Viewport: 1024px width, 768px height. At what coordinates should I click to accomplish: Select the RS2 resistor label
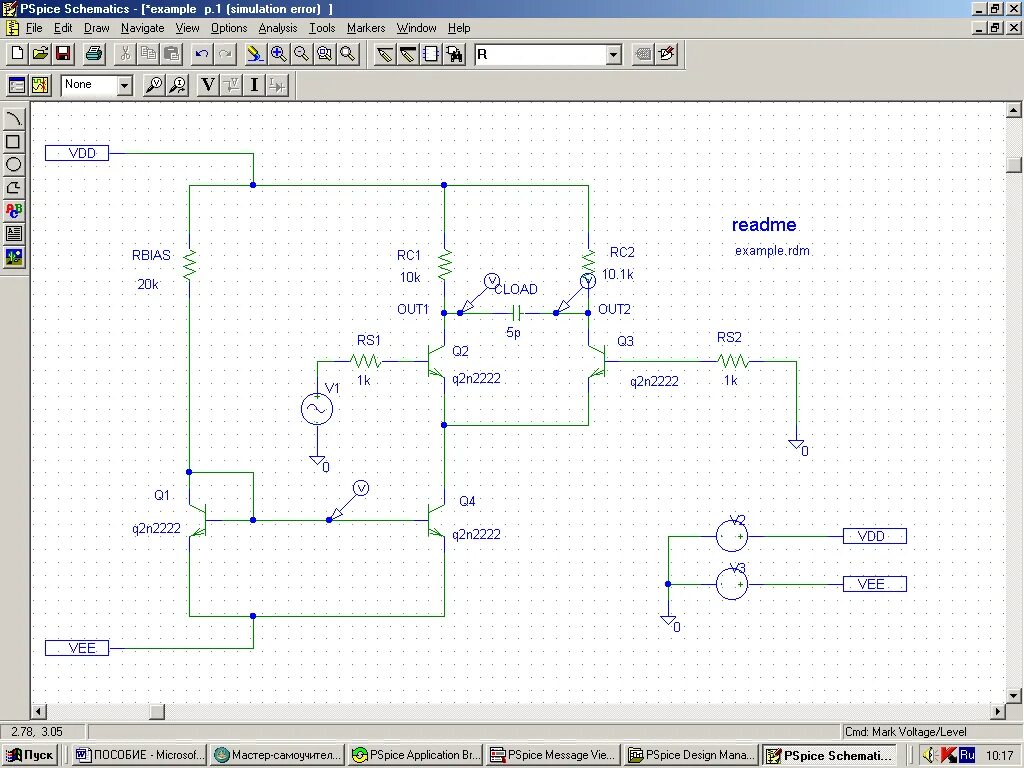[729, 337]
